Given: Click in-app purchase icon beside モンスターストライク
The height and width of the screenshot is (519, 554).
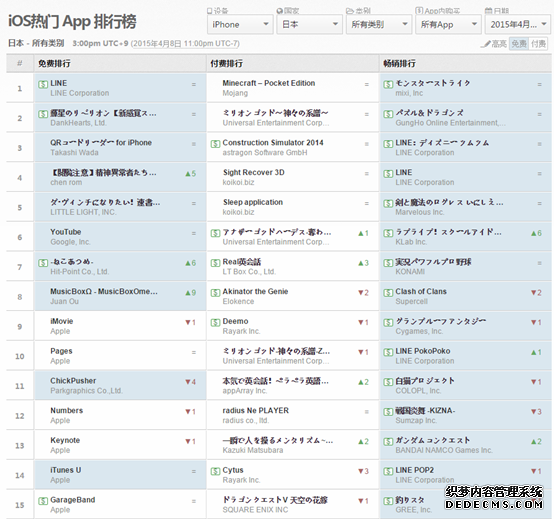Looking at the screenshot, I should [x=388, y=84].
